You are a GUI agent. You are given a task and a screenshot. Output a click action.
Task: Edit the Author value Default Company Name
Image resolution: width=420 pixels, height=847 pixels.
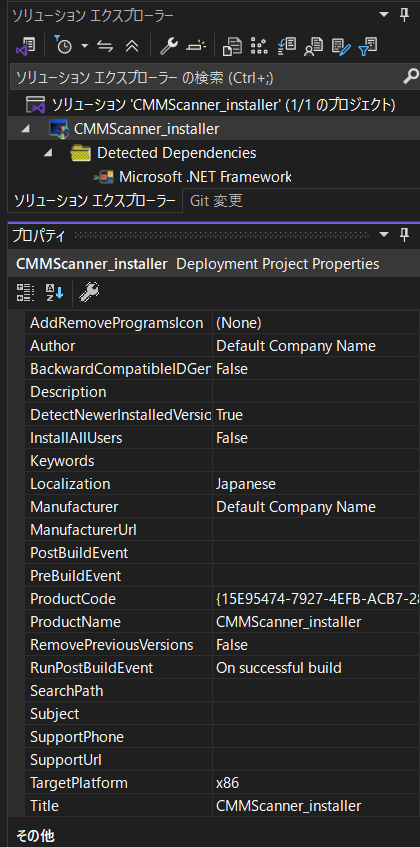[296, 346]
